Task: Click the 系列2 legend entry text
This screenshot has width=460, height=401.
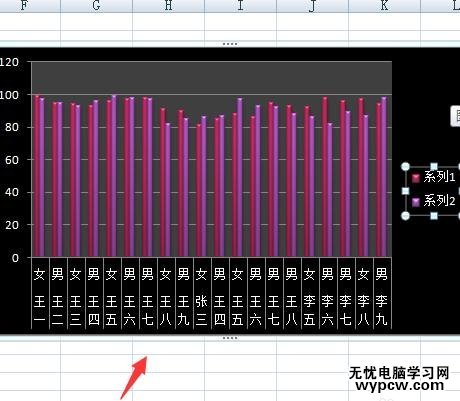Action: (x=439, y=201)
